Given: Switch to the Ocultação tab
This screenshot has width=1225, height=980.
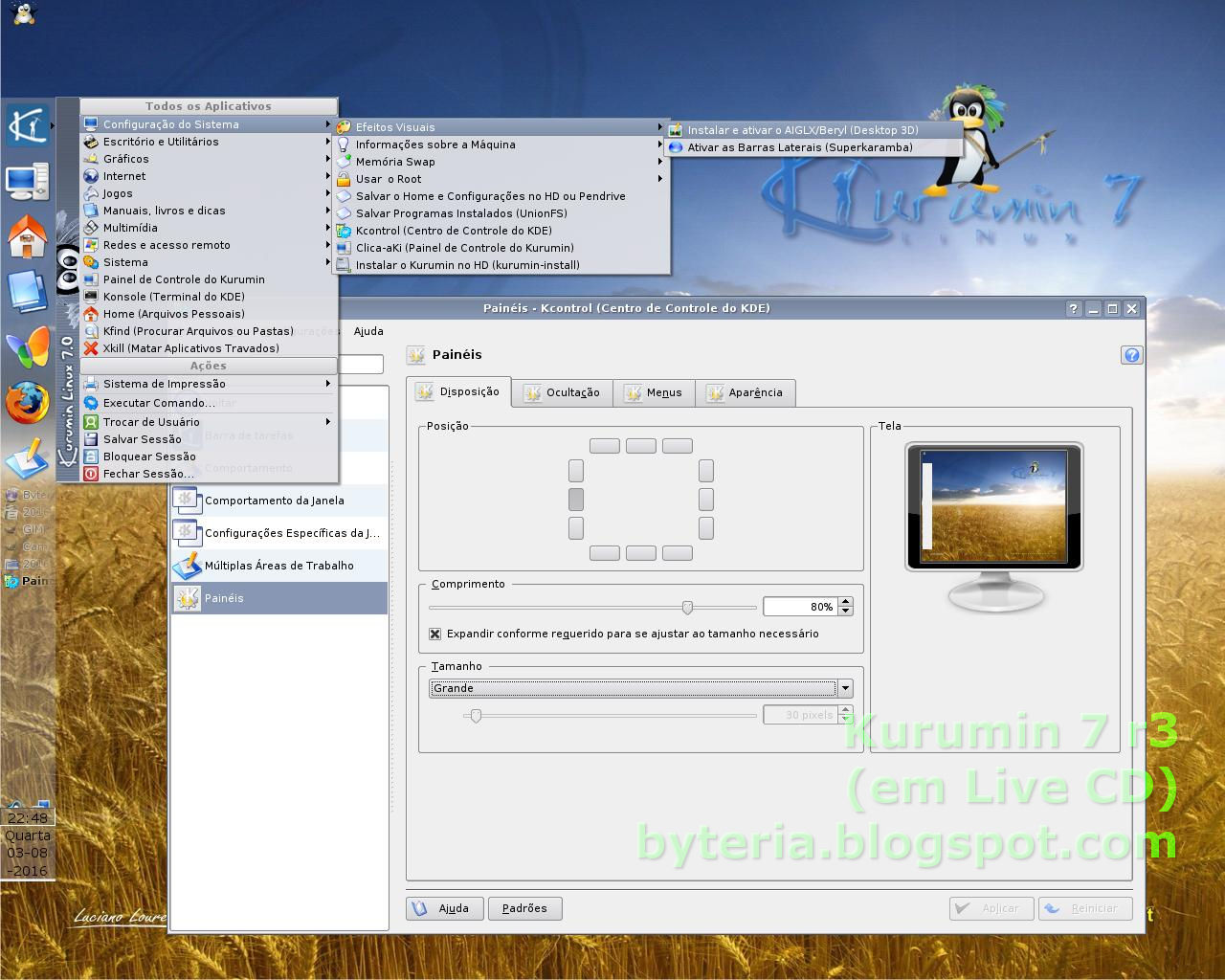Looking at the screenshot, I should point(562,392).
